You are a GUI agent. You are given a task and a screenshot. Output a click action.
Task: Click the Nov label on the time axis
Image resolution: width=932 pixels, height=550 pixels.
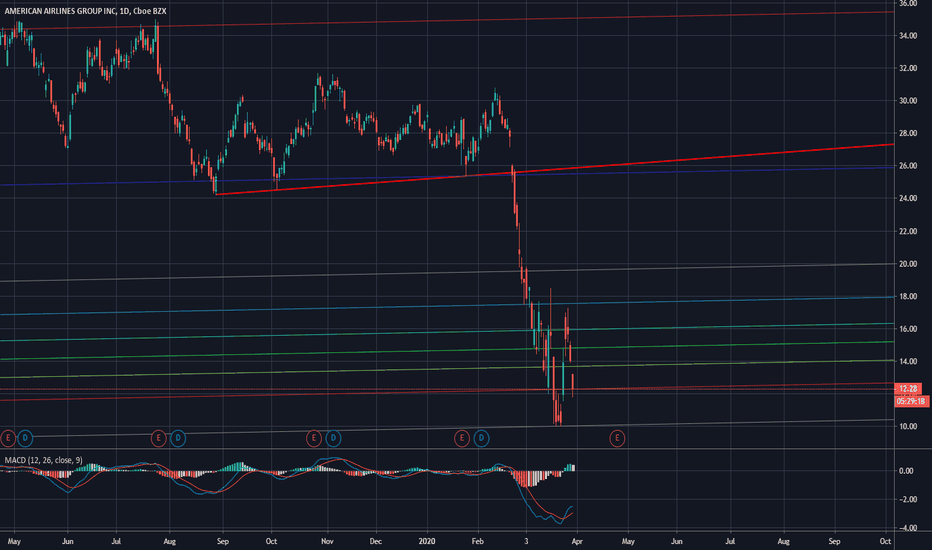tap(327, 541)
